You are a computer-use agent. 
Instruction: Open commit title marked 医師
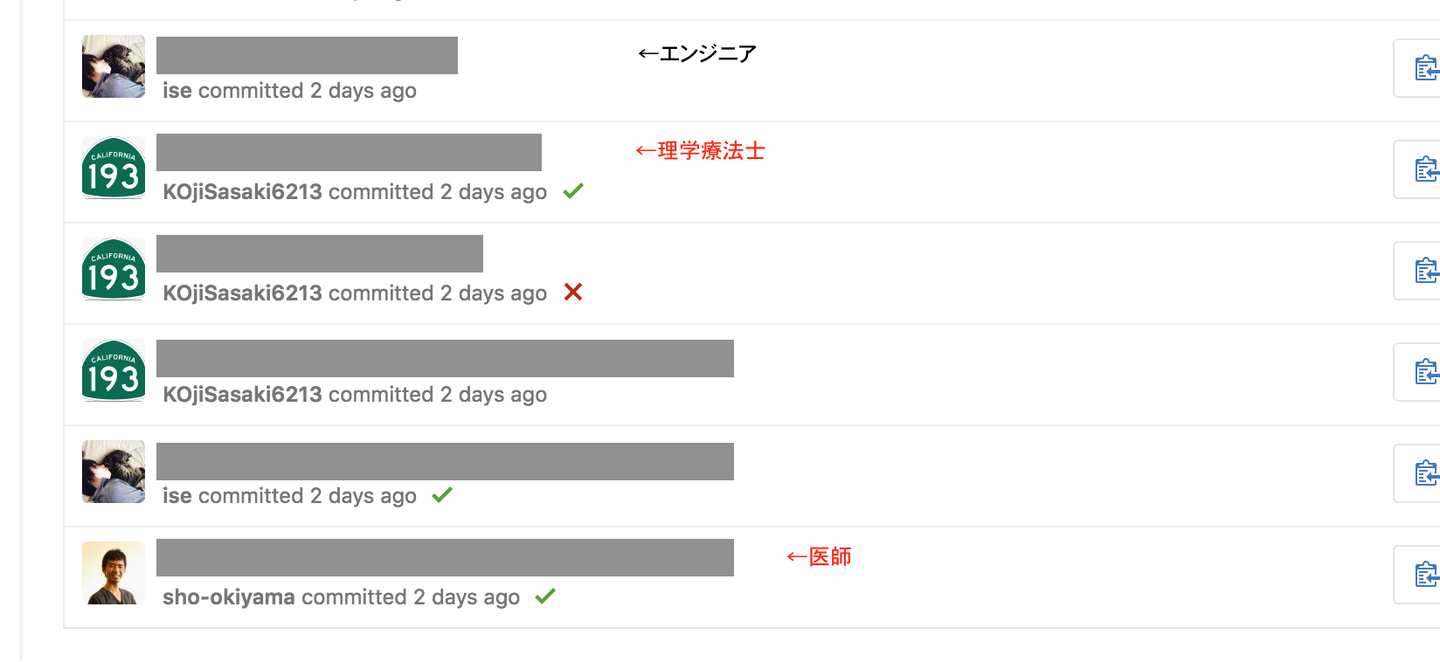tap(445, 557)
